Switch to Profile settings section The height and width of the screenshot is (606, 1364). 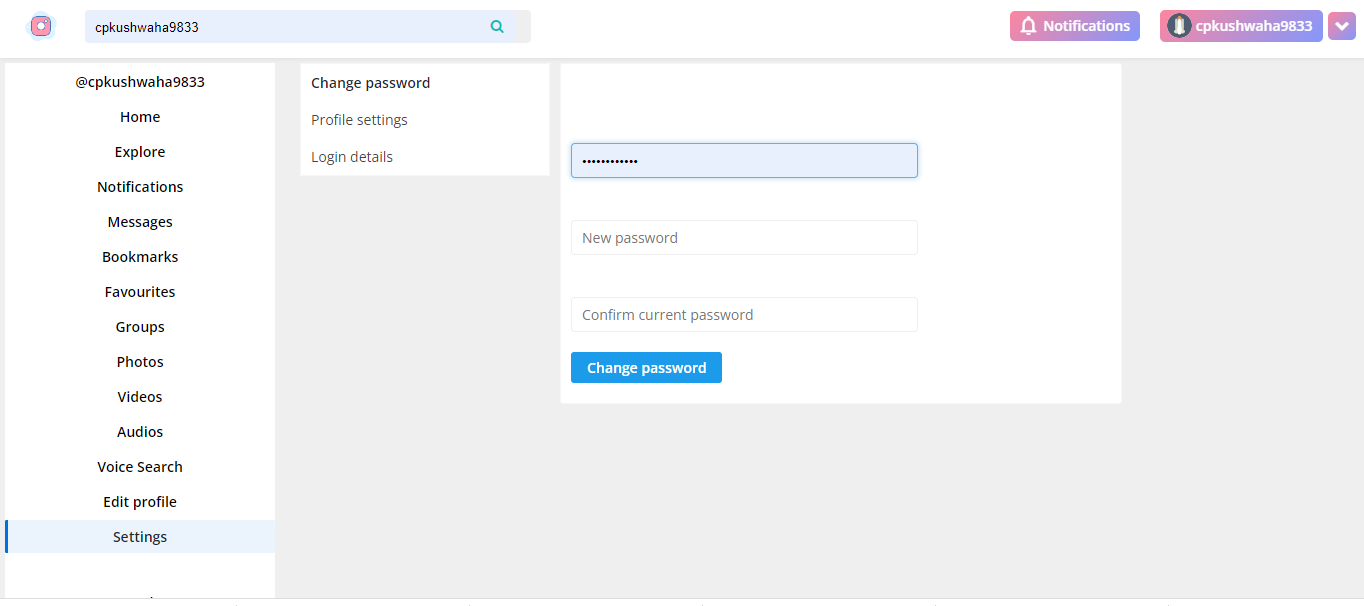359,119
